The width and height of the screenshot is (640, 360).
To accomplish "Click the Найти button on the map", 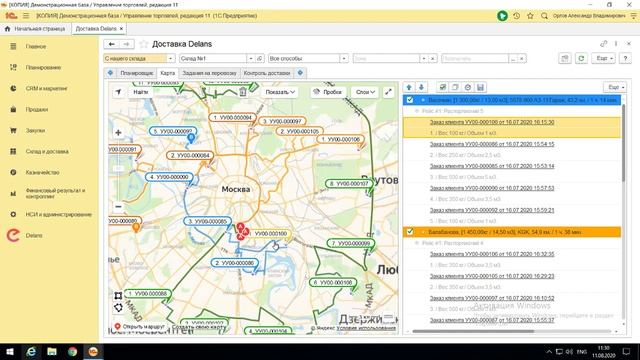I will pos(141,92).
